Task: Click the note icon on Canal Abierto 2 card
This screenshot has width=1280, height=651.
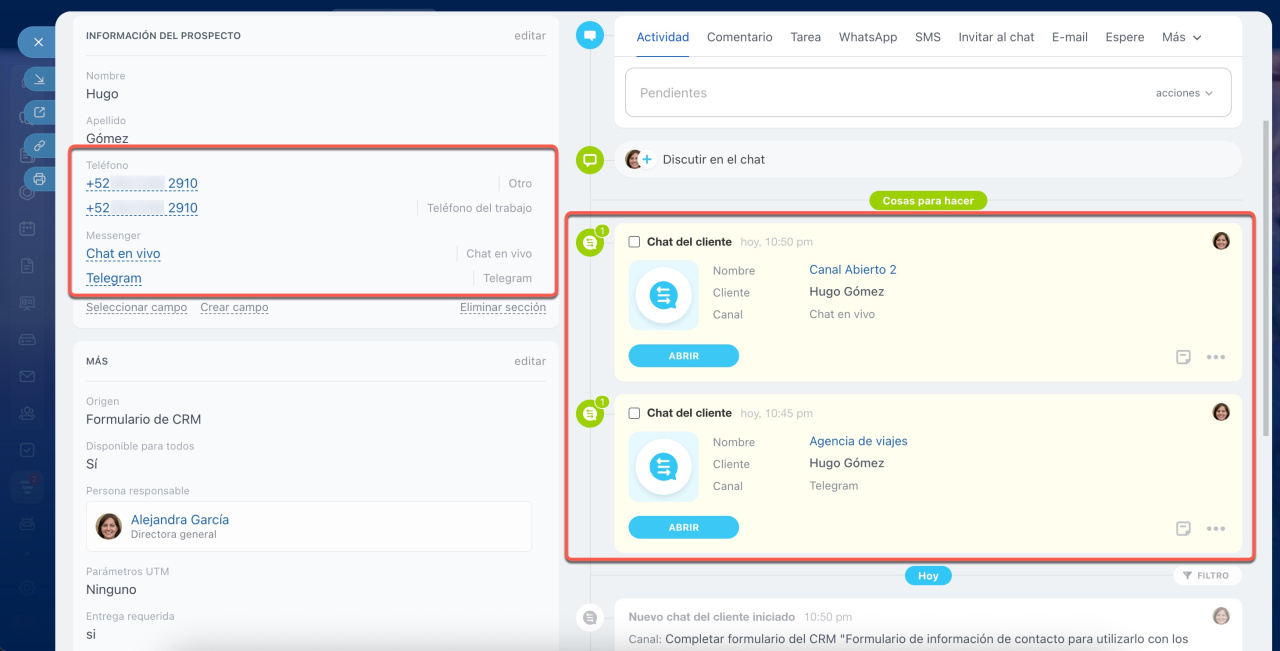Action: pyautogui.click(x=1183, y=357)
